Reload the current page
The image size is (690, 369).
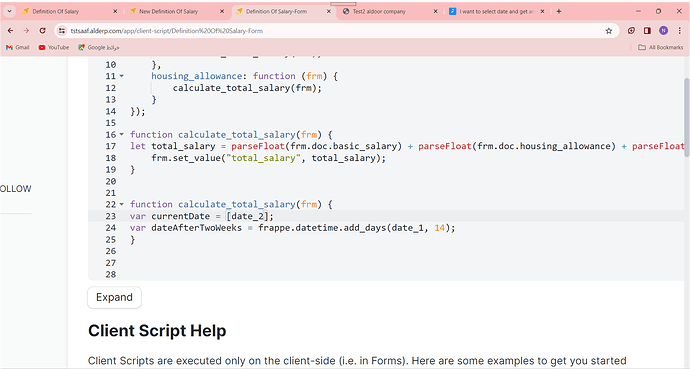(x=42, y=31)
